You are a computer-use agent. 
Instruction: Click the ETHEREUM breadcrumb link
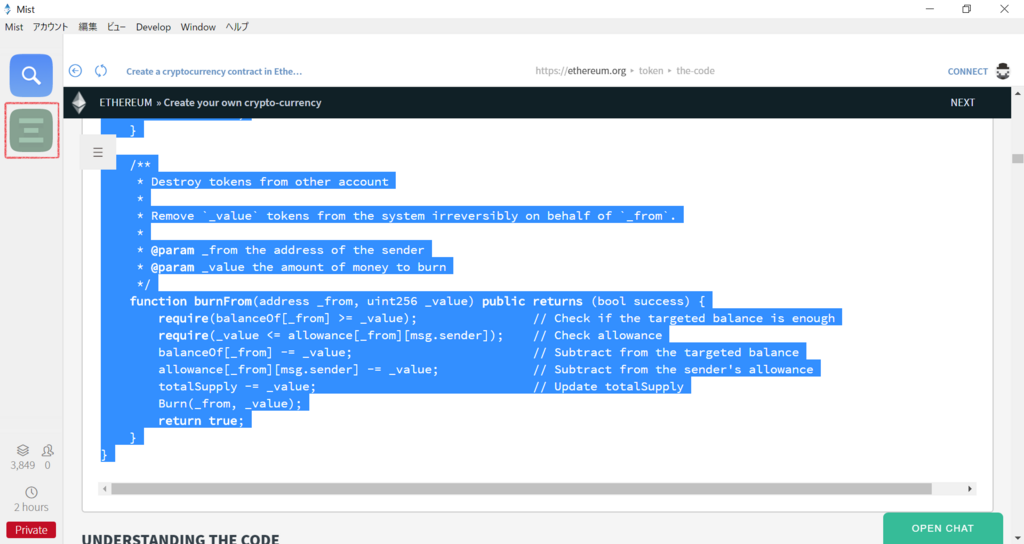125,103
